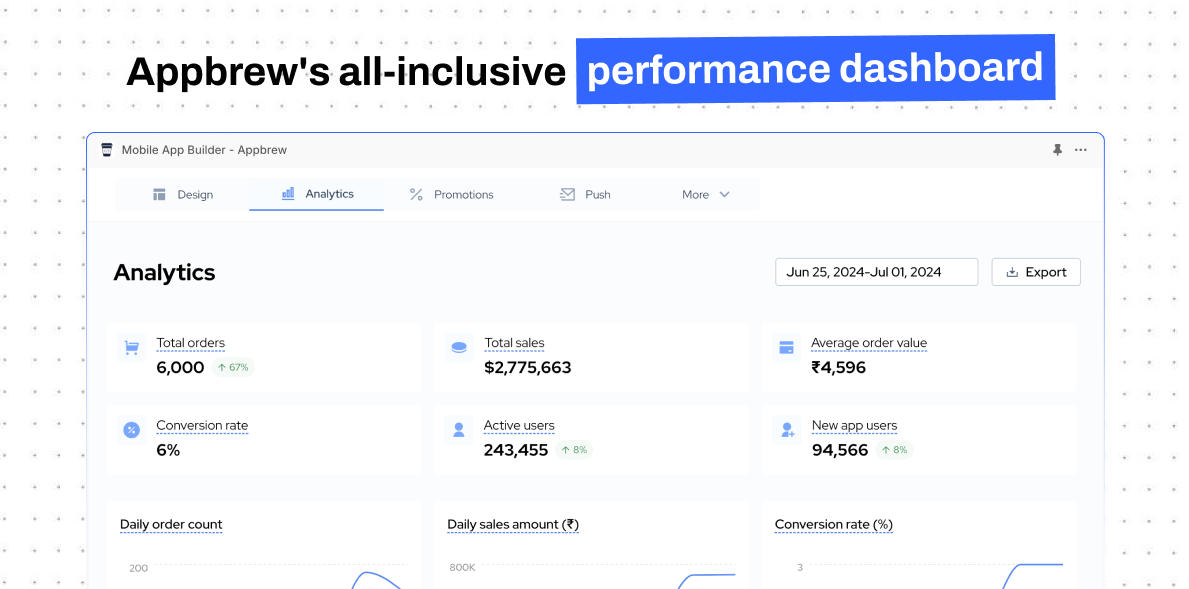This screenshot has height=589, width=1189.
Task: Click the 8% badge beside Active users
Action: 573,450
